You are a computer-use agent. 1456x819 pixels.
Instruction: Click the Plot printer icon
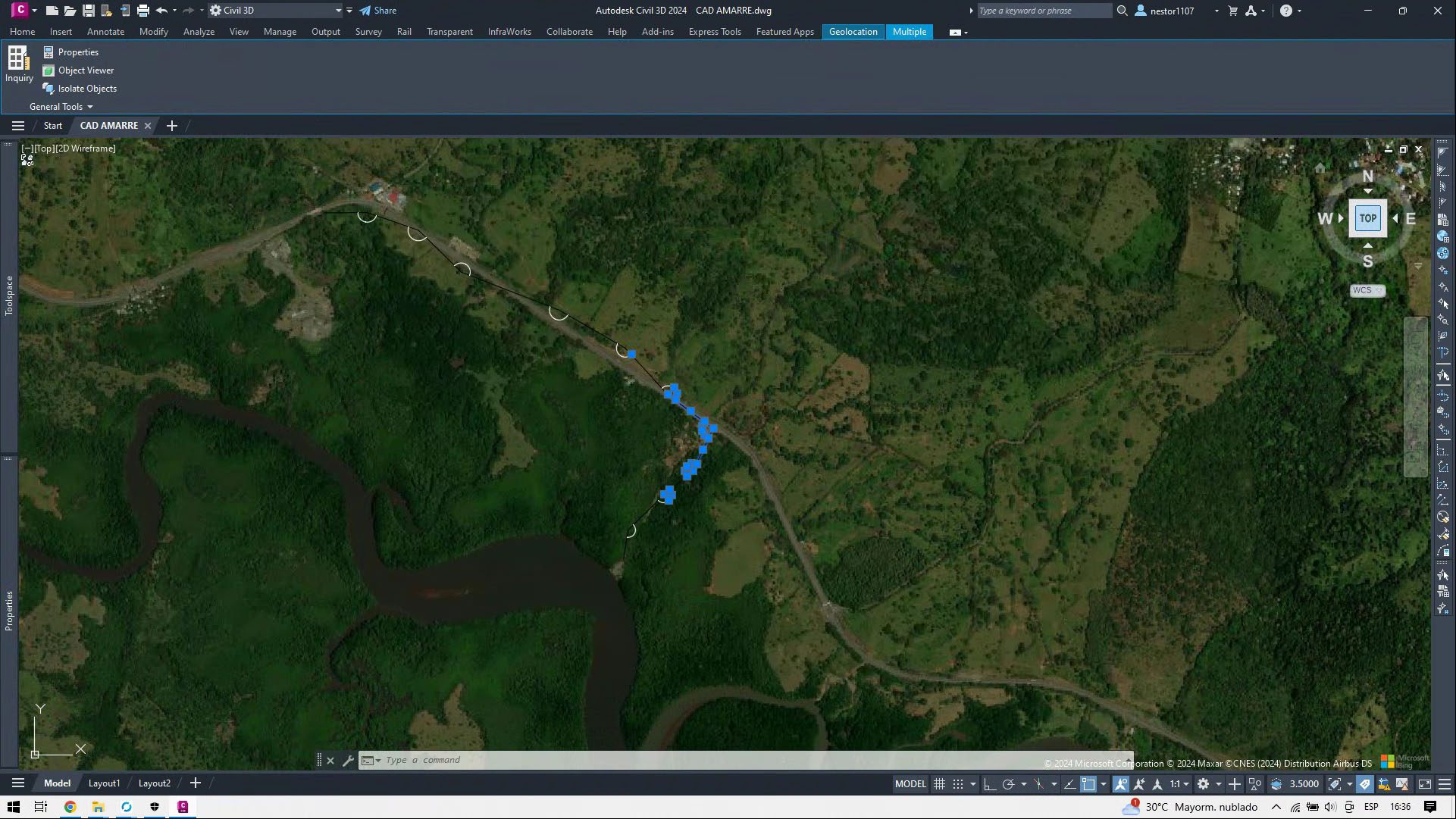(142, 11)
